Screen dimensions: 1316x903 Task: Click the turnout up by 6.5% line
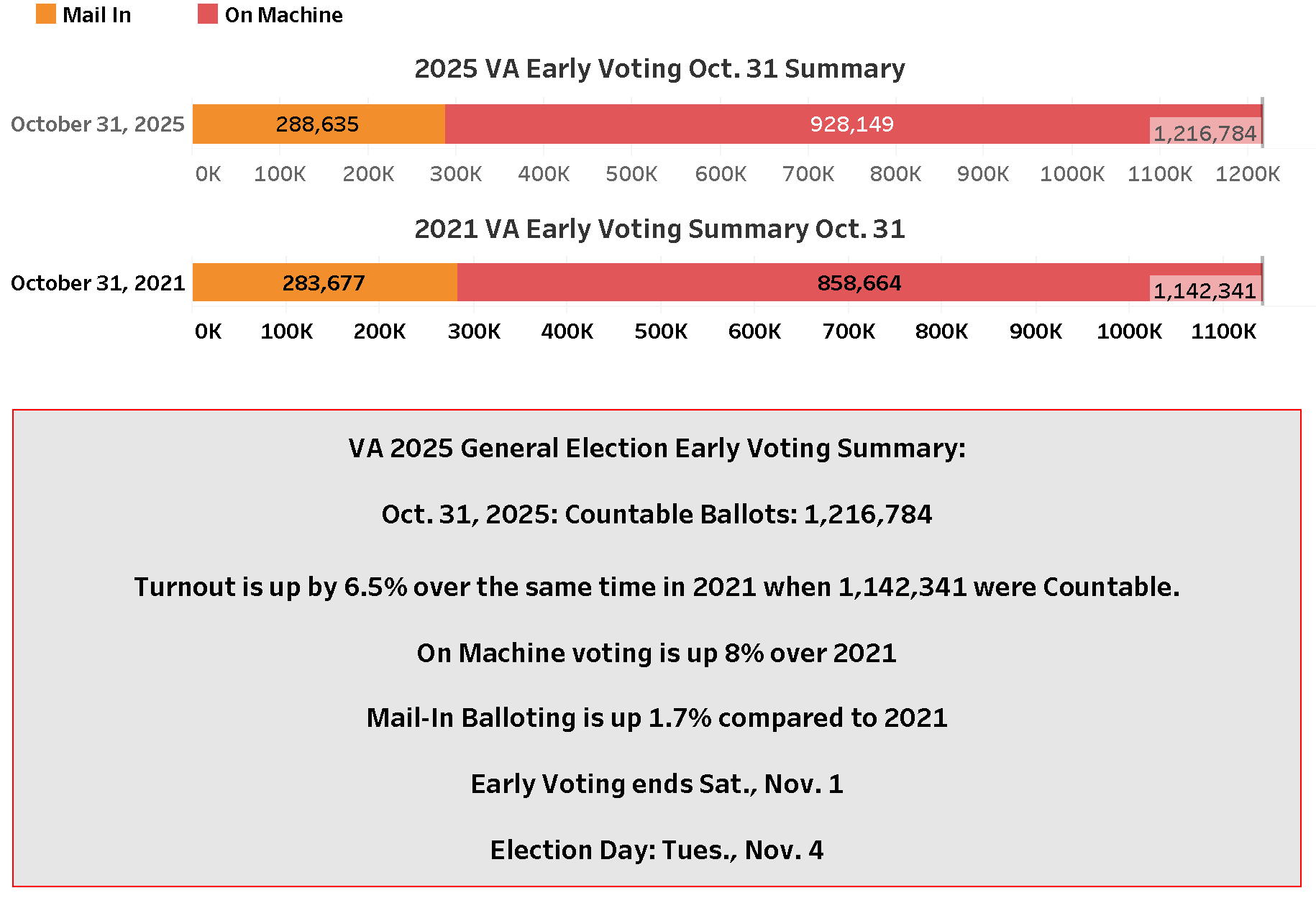point(657,587)
